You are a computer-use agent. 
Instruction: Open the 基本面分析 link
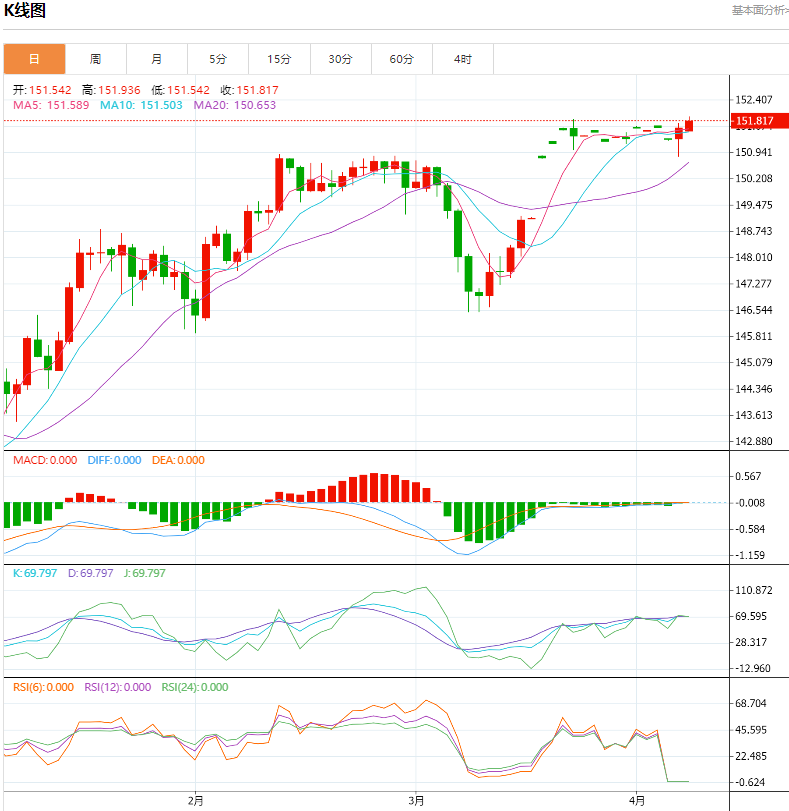(x=759, y=11)
